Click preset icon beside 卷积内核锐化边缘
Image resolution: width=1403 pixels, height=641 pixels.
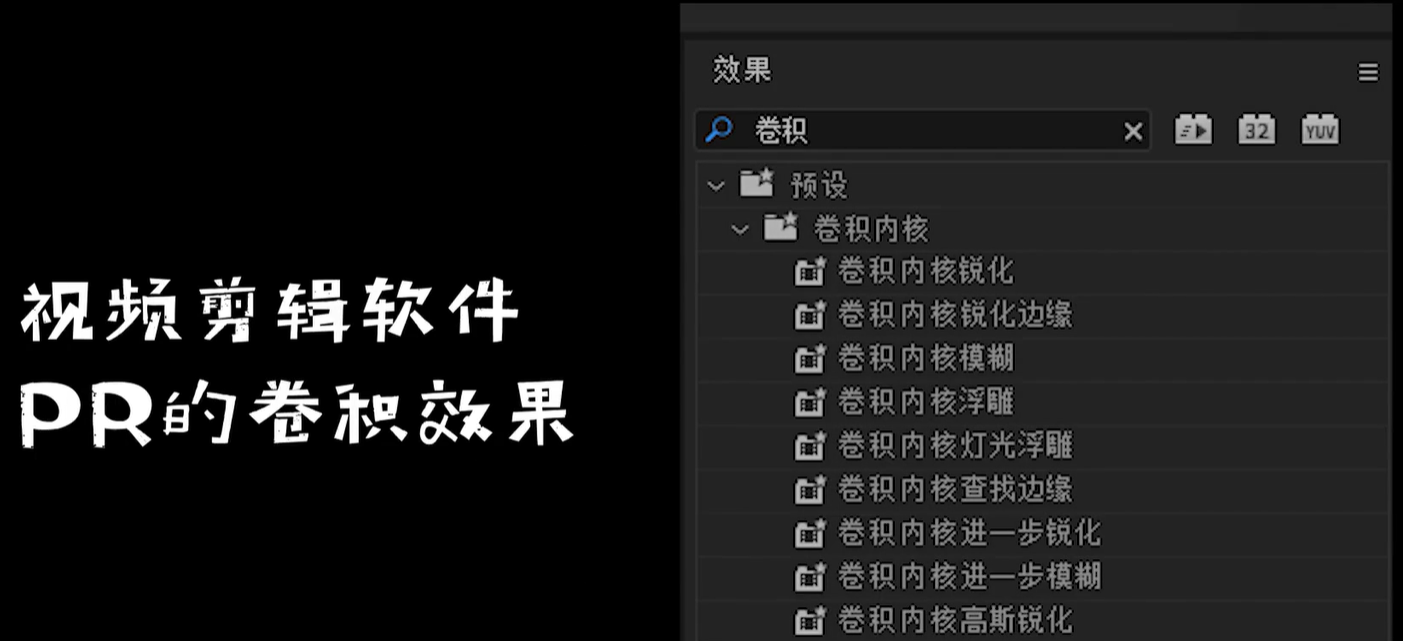click(810, 315)
